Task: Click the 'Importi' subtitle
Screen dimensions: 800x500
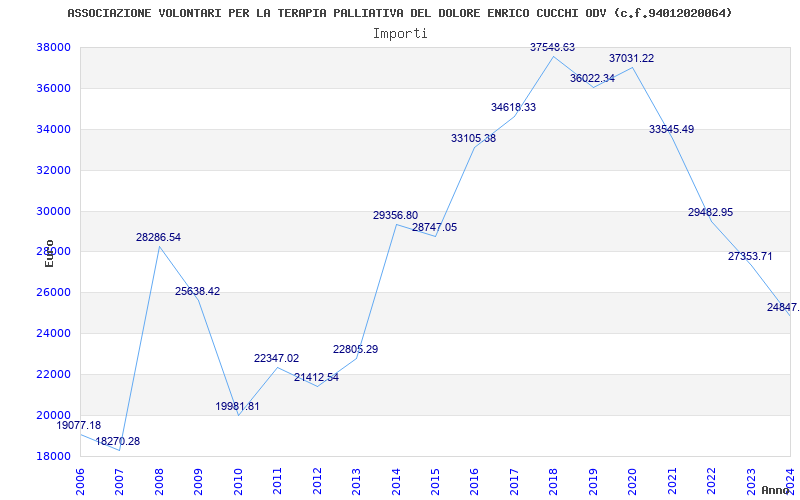Action: coord(400,34)
